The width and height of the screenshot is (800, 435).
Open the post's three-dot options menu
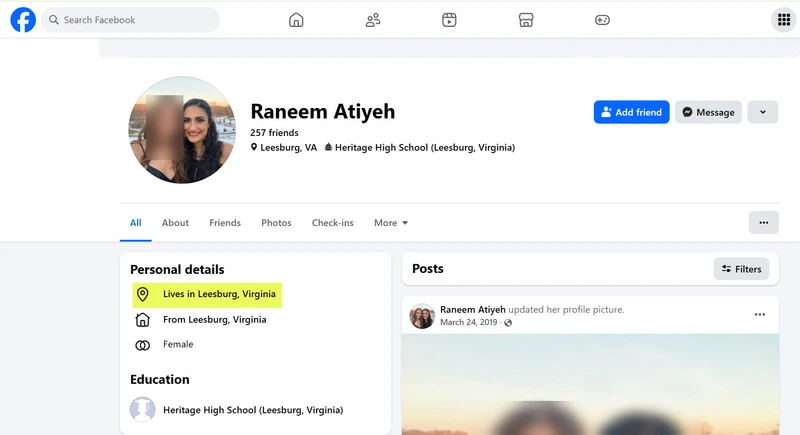[x=760, y=314]
